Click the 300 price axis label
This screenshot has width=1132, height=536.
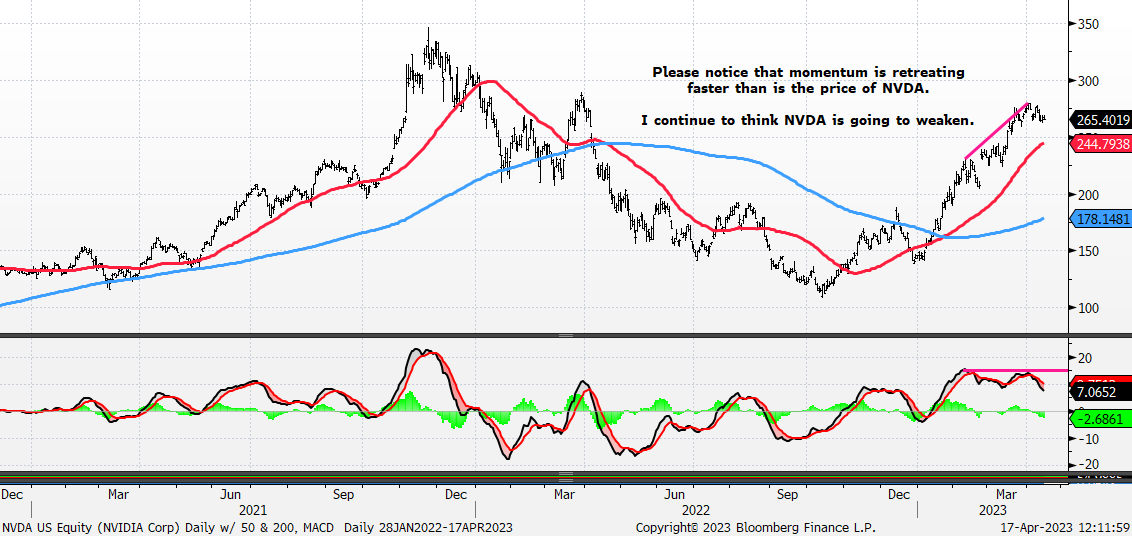click(x=1089, y=81)
